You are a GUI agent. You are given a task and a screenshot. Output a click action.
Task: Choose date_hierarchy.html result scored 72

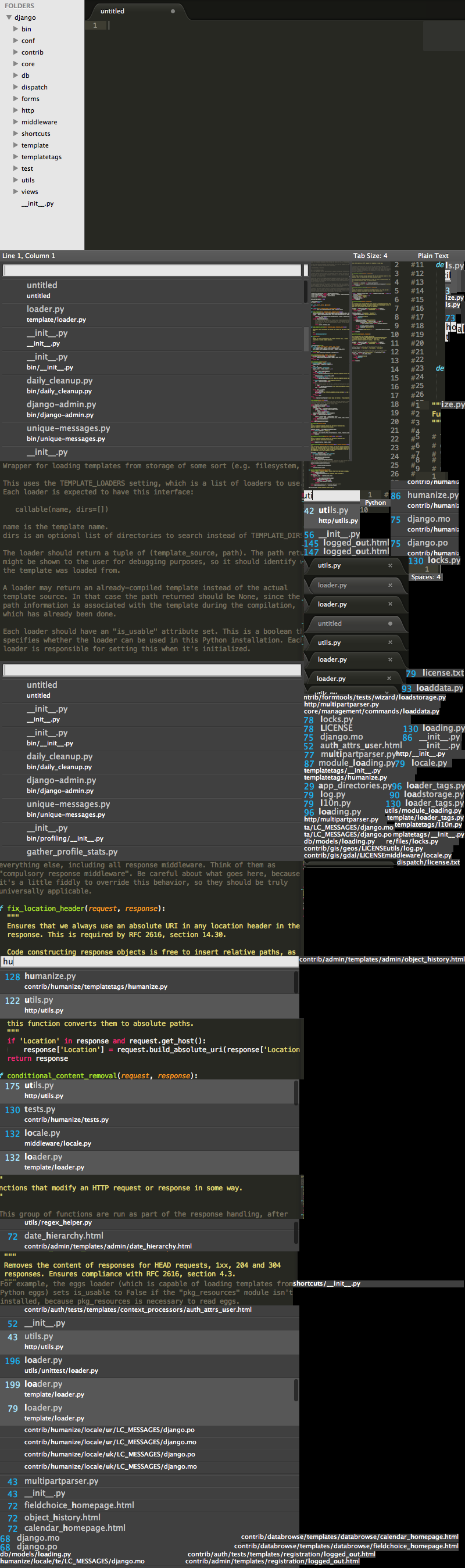(x=149, y=1240)
